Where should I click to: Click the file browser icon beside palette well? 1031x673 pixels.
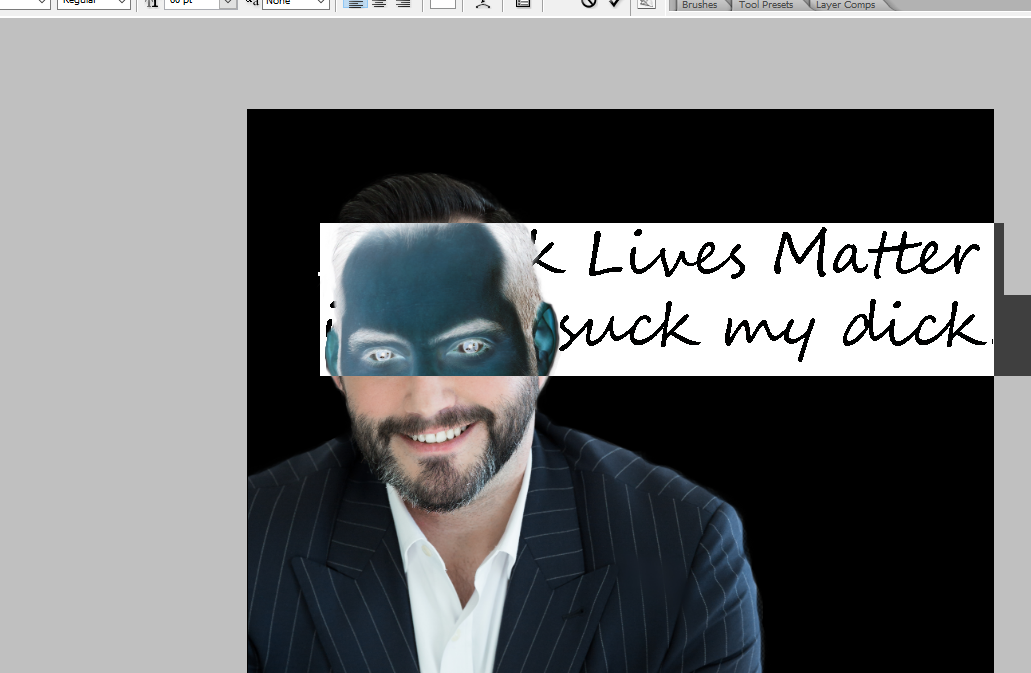[646, 3]
